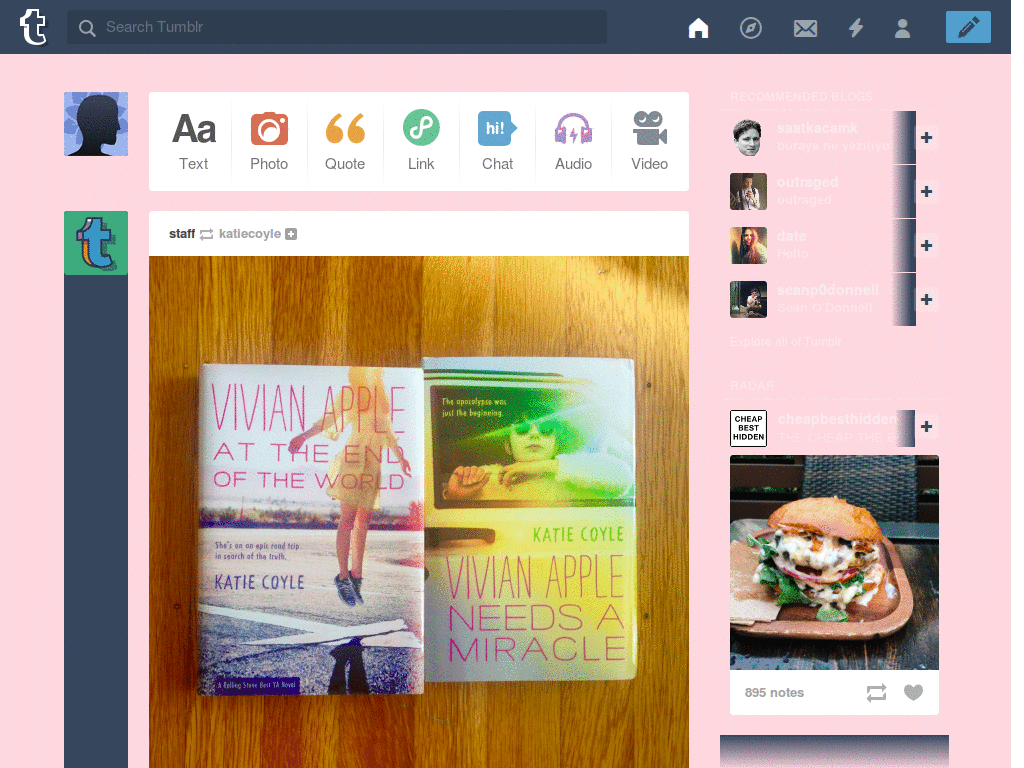Open the Explore compass icon

pos(750,28)
